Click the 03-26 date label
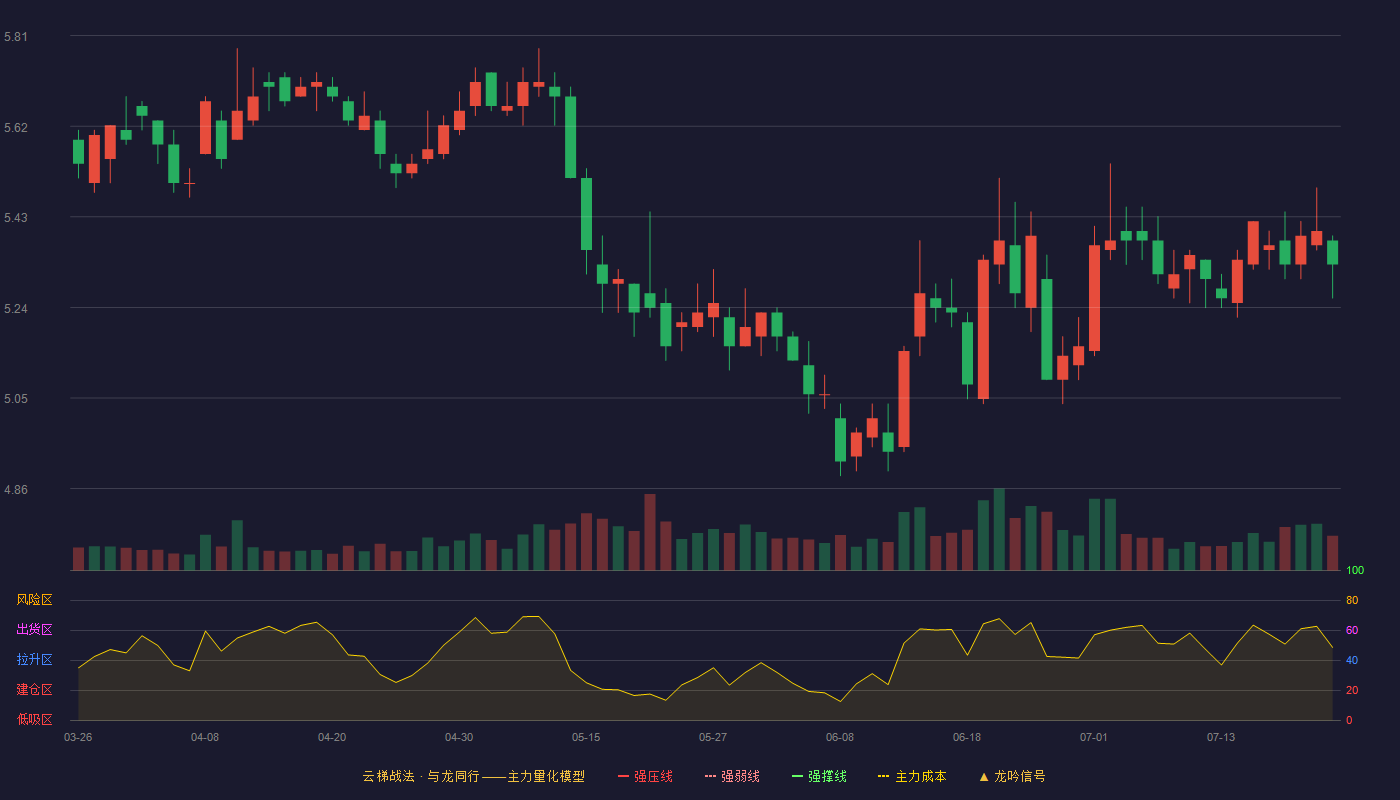The image size is (1400, 800). point(78,737)
